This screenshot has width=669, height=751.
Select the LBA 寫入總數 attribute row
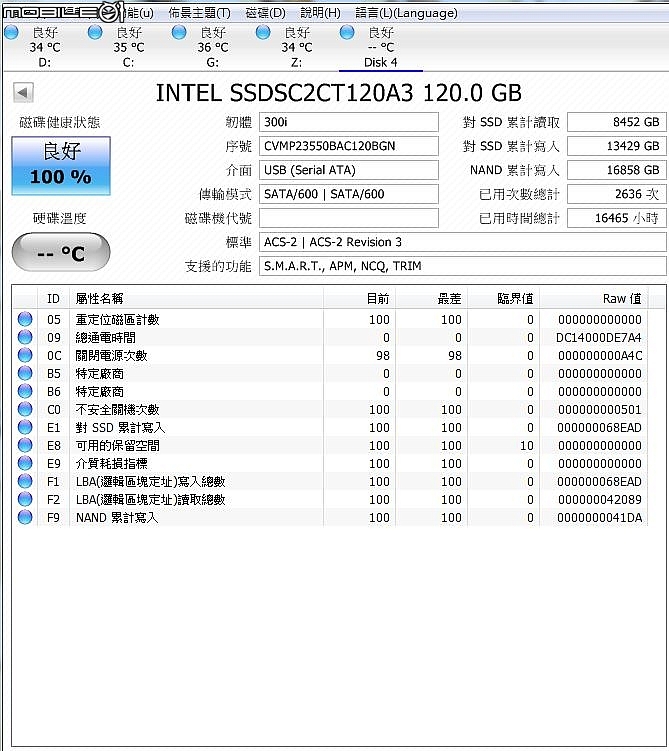pyautogui.click(x=330, y=481)
